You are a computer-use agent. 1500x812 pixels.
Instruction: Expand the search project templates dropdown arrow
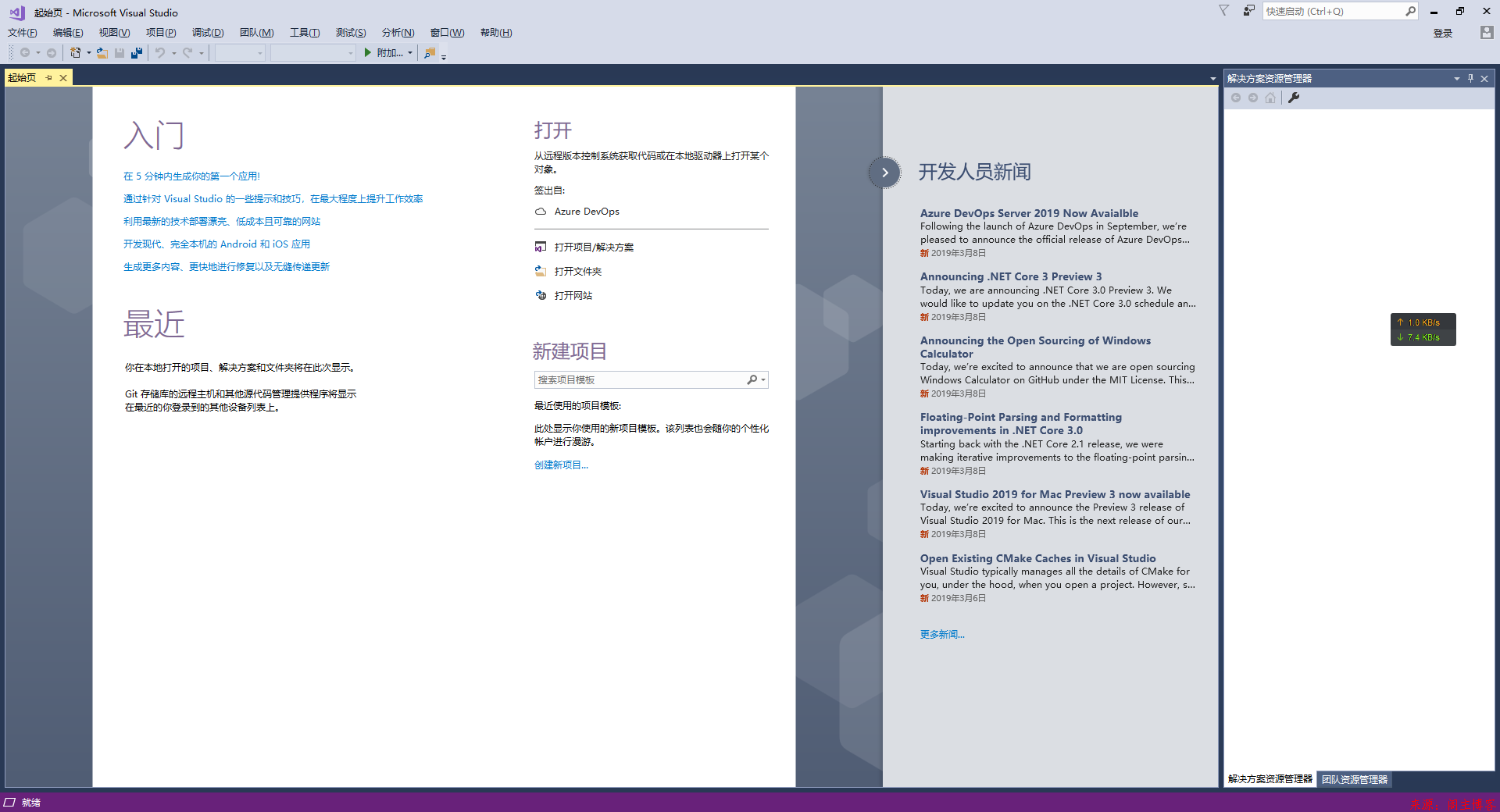[763, 380]
